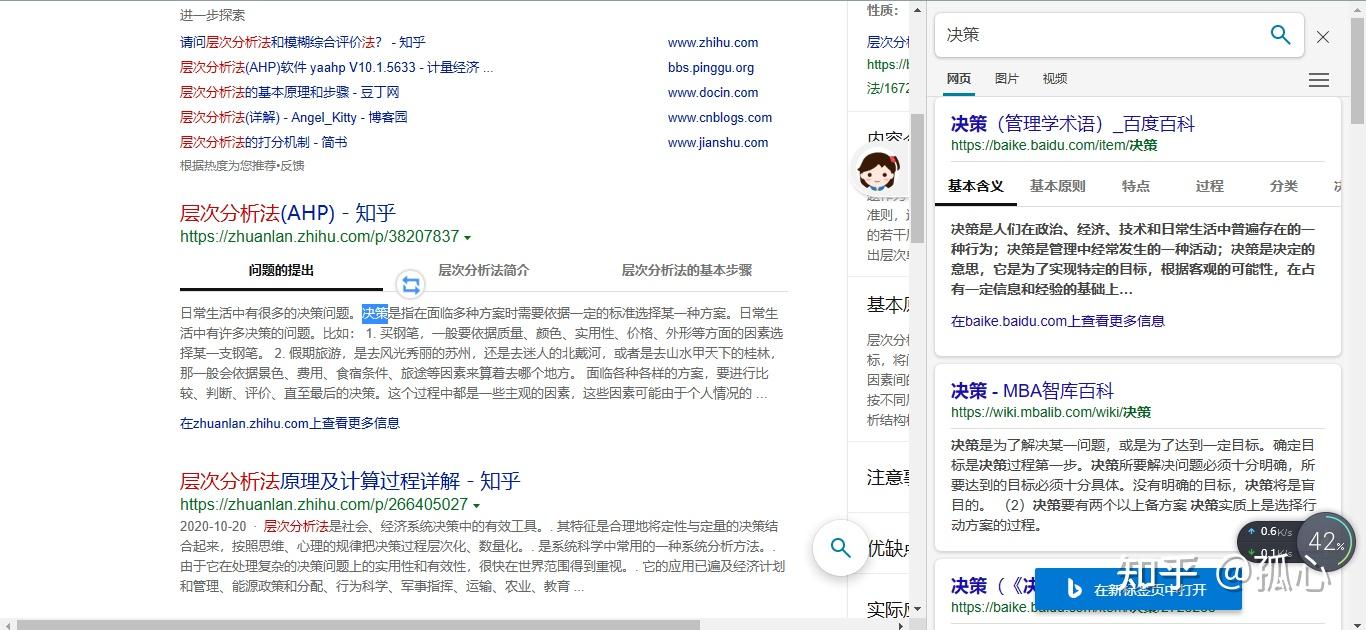Open 层次分析法(详解) Angel_Kitty 博客园 link

(x=294, y=117)
